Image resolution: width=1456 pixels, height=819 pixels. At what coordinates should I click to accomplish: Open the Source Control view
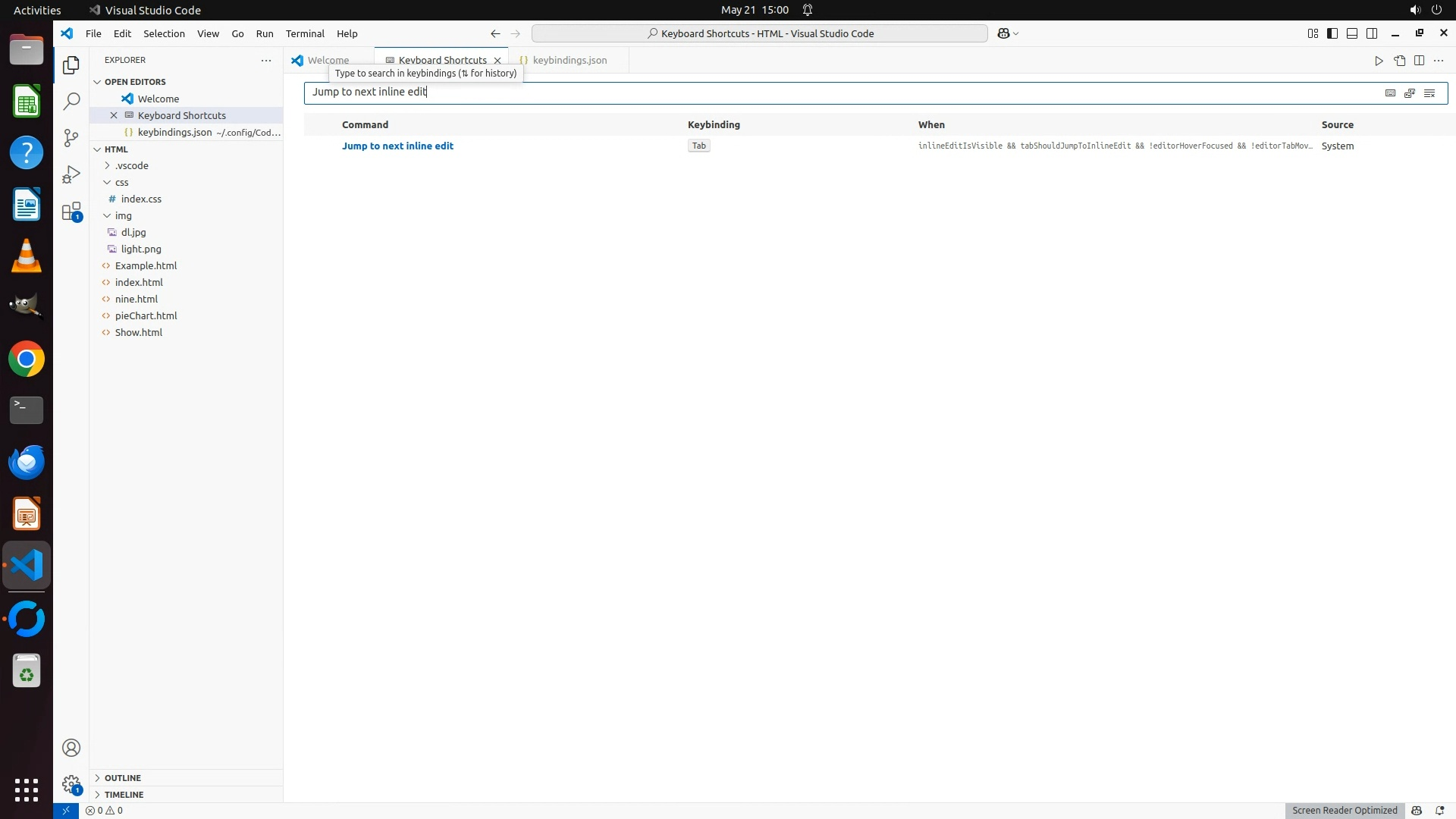tap(71, 138)
